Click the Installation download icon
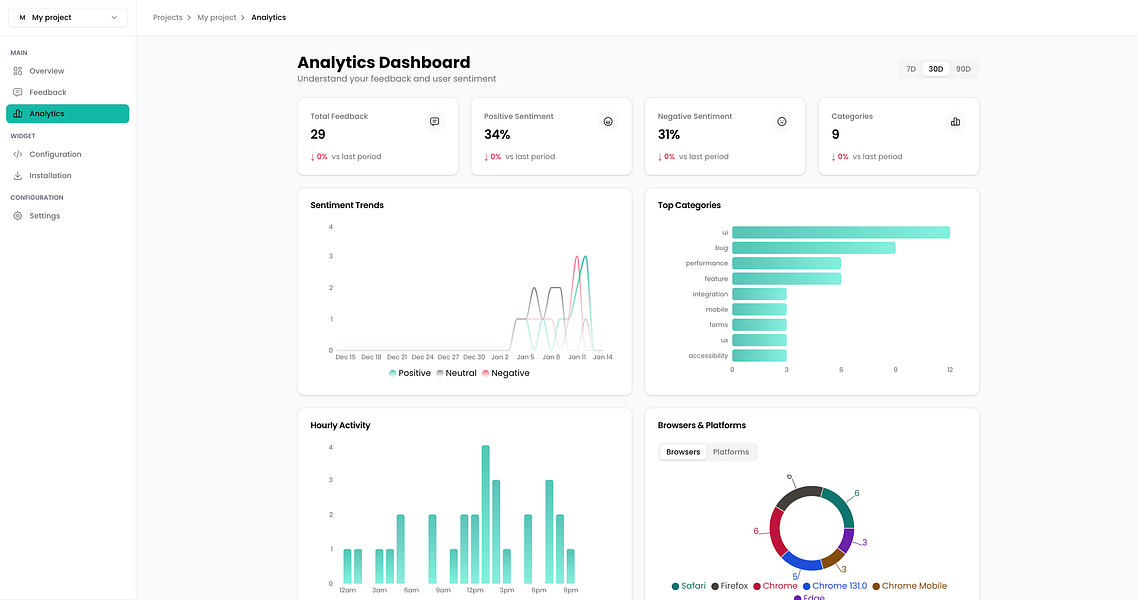1137x600 pixels. [x=17, y=176]
